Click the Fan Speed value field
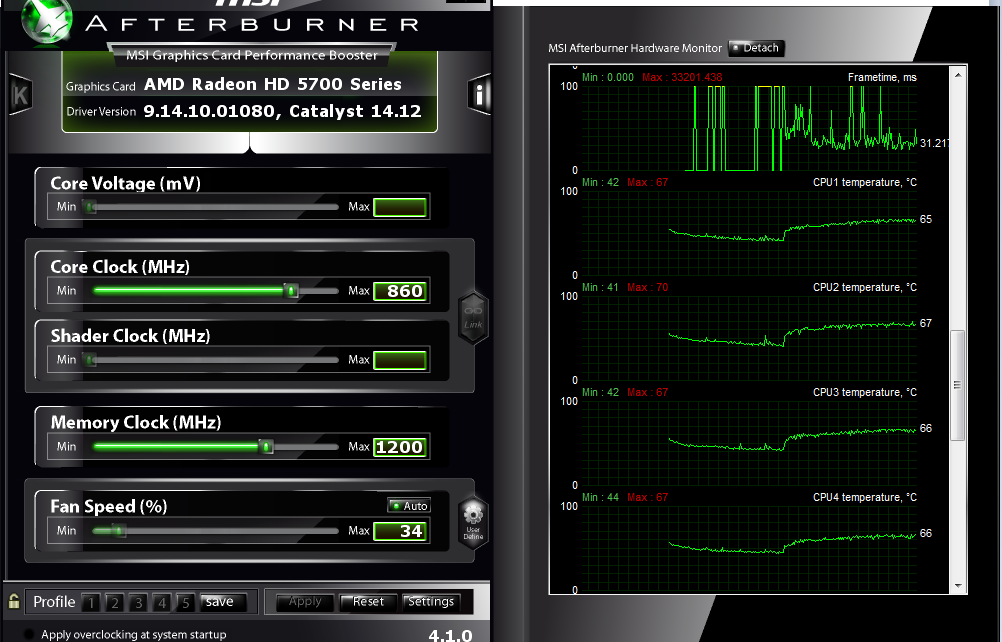Viewport: 1002px width, 642px height. 400,531
